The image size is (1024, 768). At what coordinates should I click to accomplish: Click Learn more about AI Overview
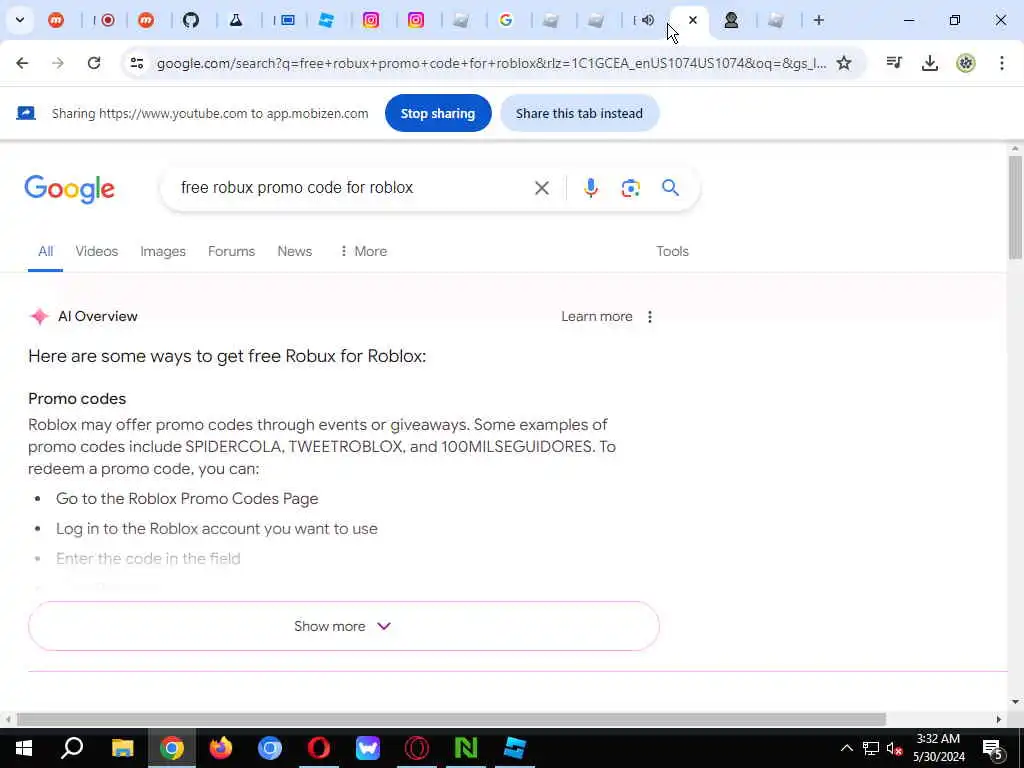[x=597, y=317]
